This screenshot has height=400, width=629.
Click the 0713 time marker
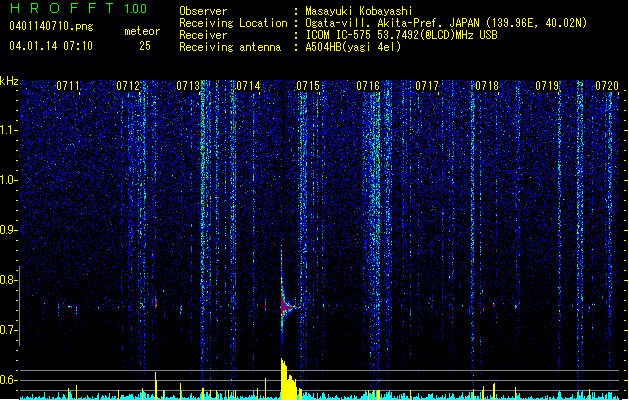[x=188, y=86]
